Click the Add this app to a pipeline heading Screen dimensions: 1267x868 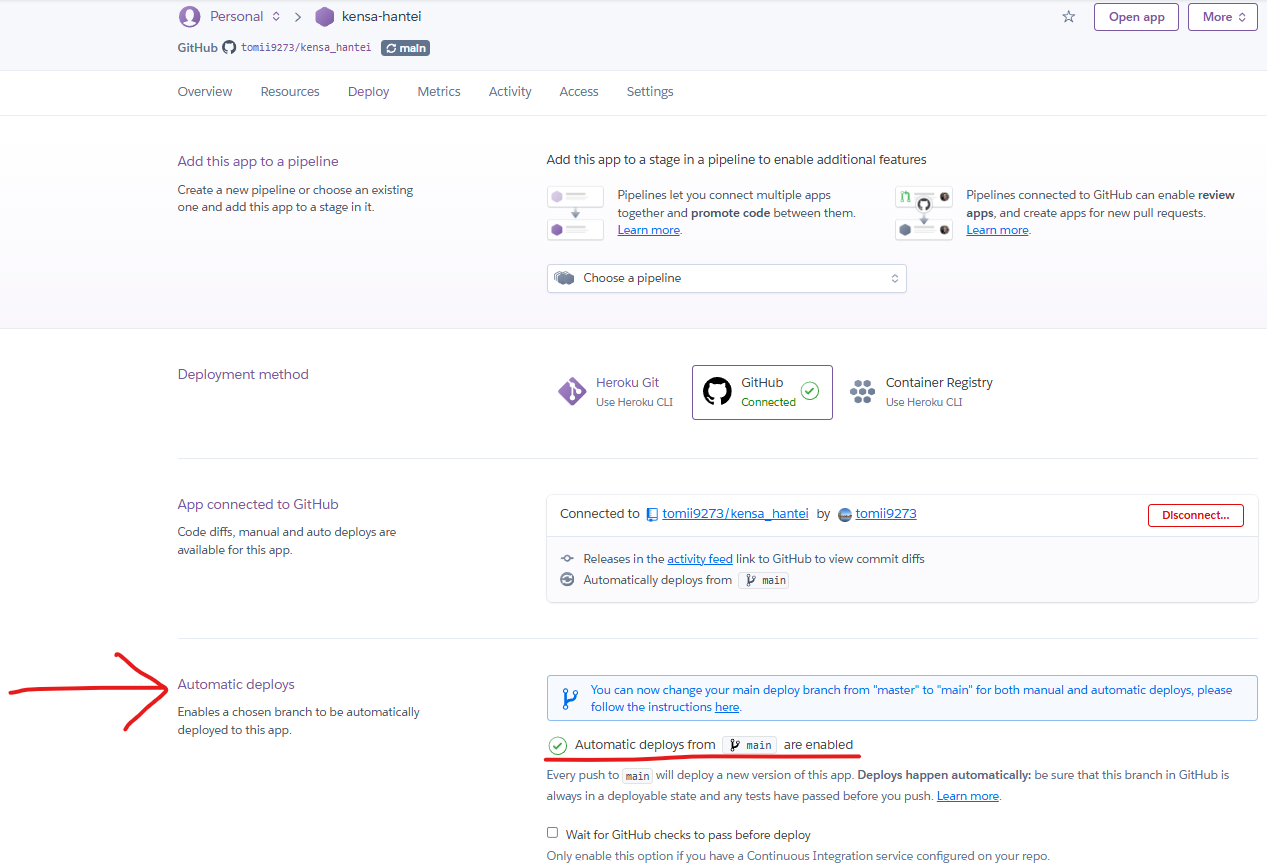(258, 162)
